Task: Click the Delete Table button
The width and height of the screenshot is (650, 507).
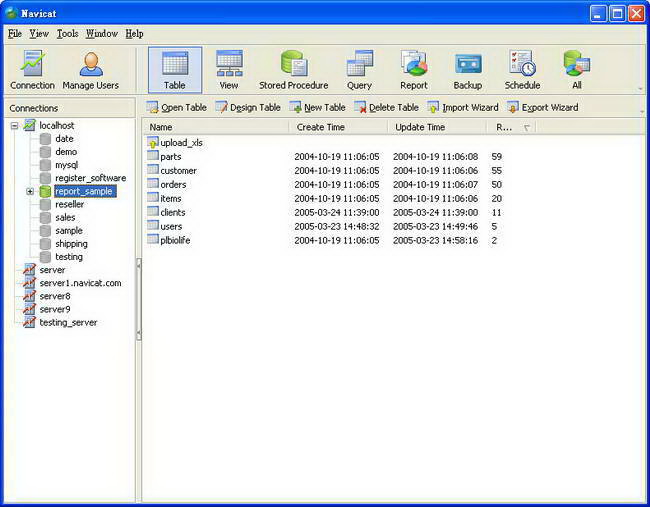Action: coord(387,108)
